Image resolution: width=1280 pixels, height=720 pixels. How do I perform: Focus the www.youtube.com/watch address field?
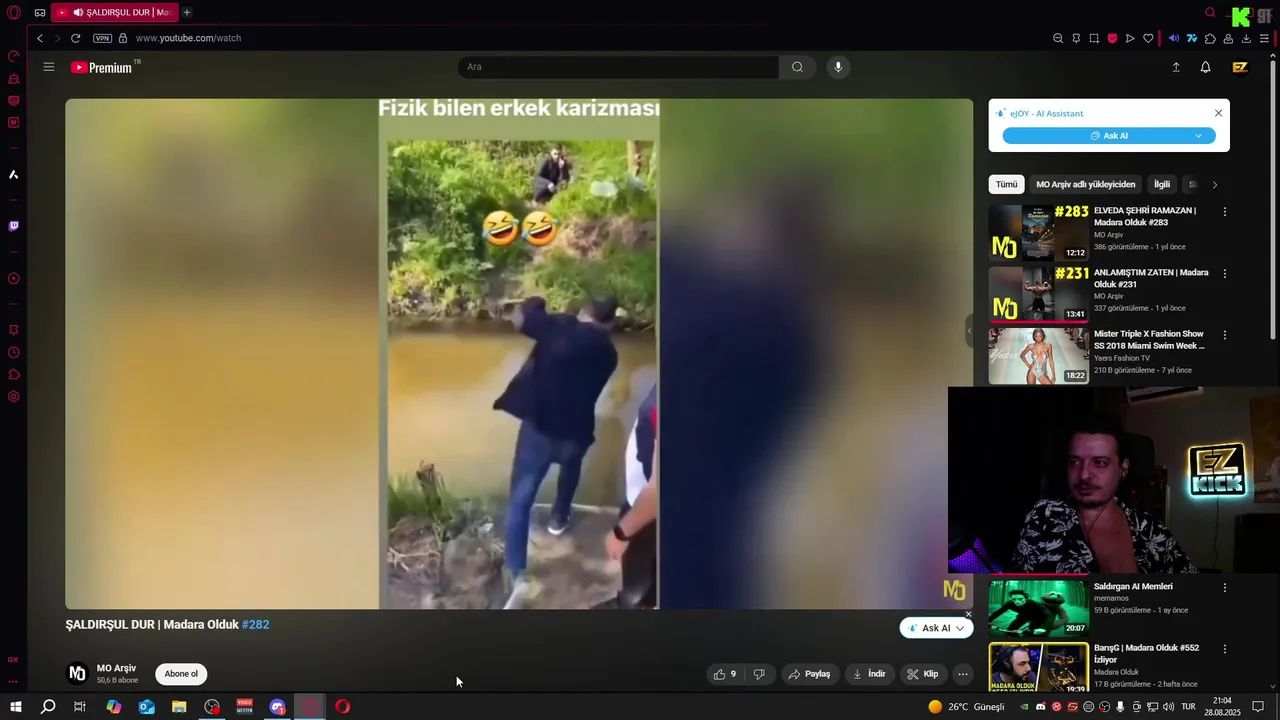coord(188,38)
